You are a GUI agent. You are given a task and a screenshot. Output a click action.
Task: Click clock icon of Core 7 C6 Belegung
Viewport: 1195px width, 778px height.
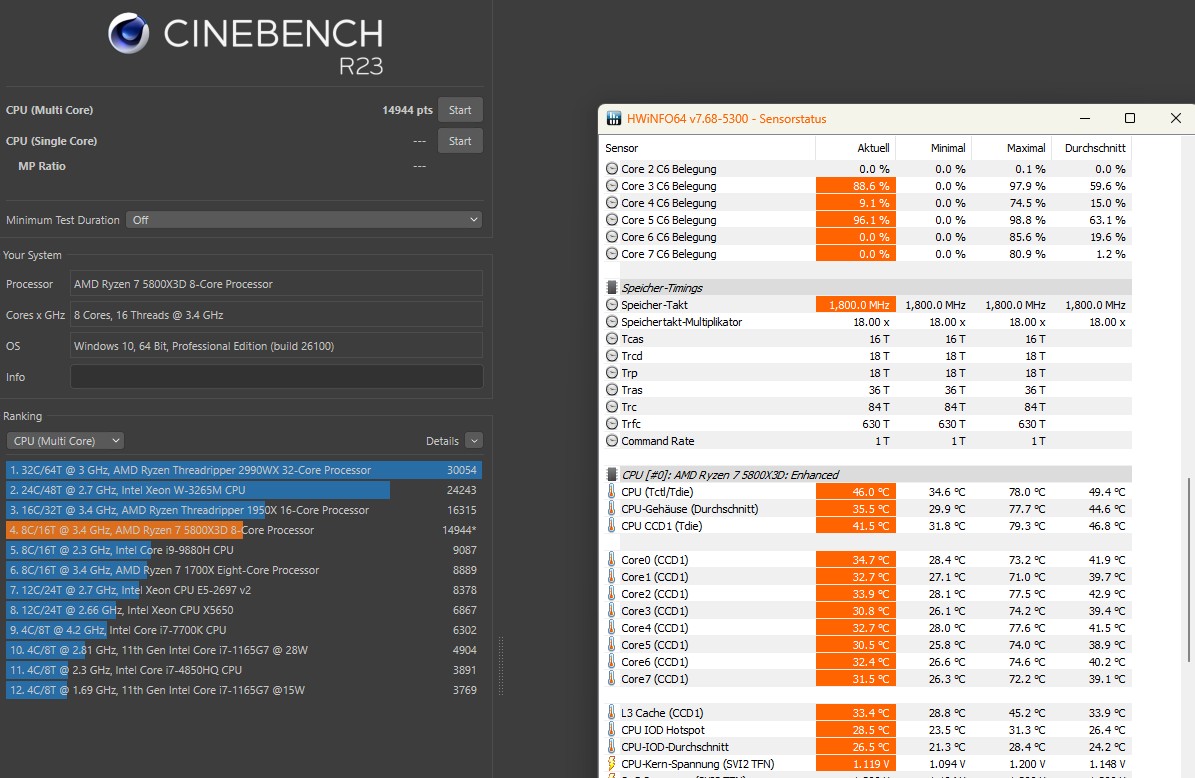tap(611, 254)
